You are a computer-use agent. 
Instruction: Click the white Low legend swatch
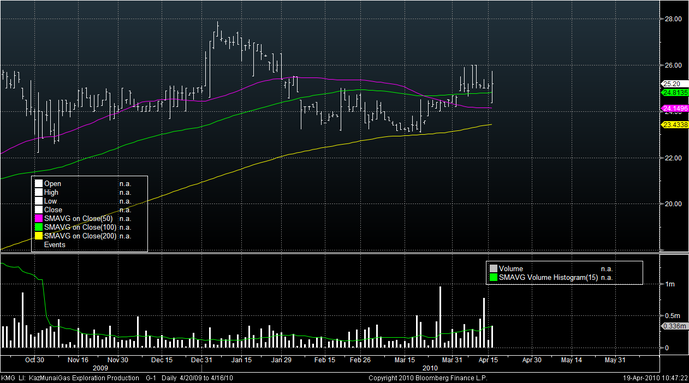click(39, 201)
